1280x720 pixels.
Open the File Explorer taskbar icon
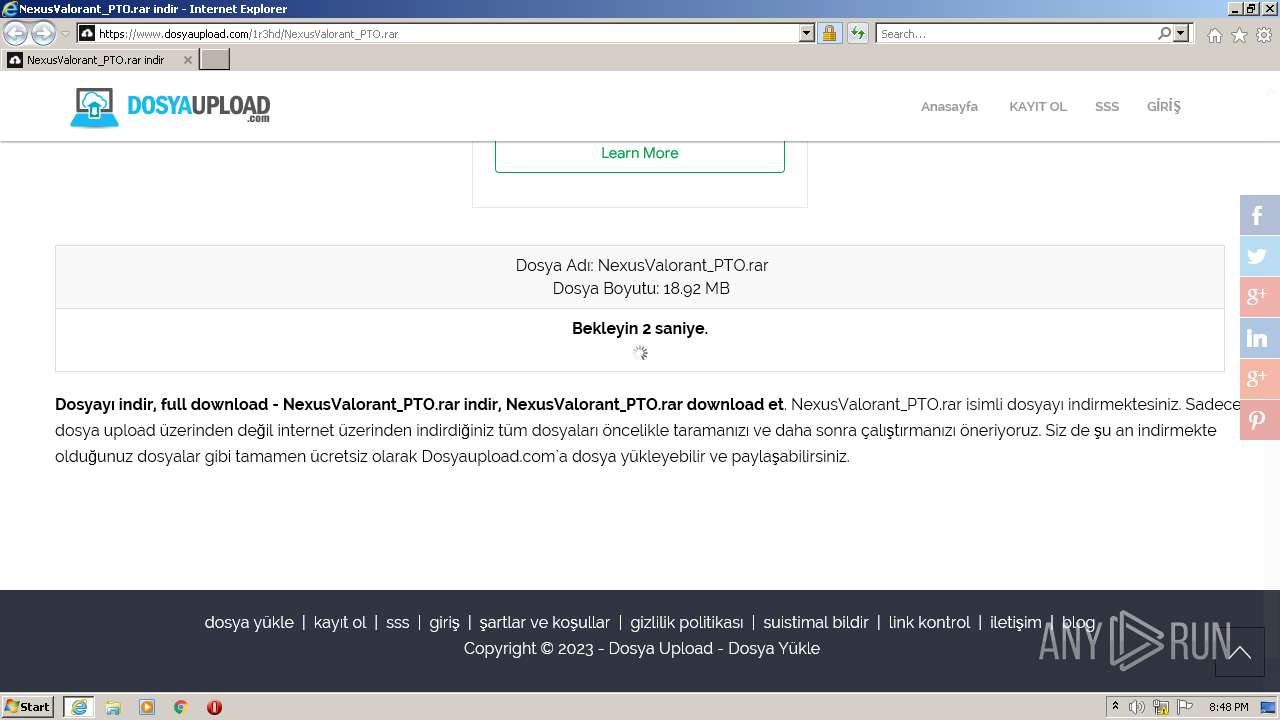click(113, 707)
